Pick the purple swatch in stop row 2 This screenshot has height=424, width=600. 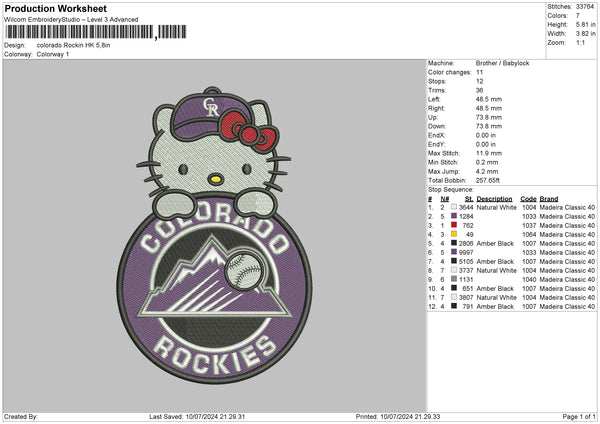tap(454, 216)
